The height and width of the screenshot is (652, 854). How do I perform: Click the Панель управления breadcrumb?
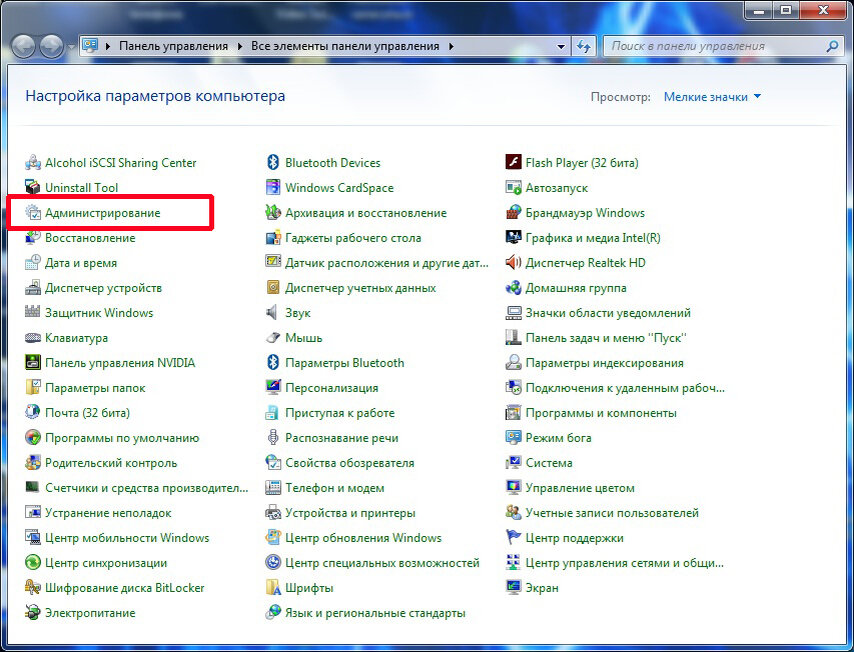click(174, 46)
